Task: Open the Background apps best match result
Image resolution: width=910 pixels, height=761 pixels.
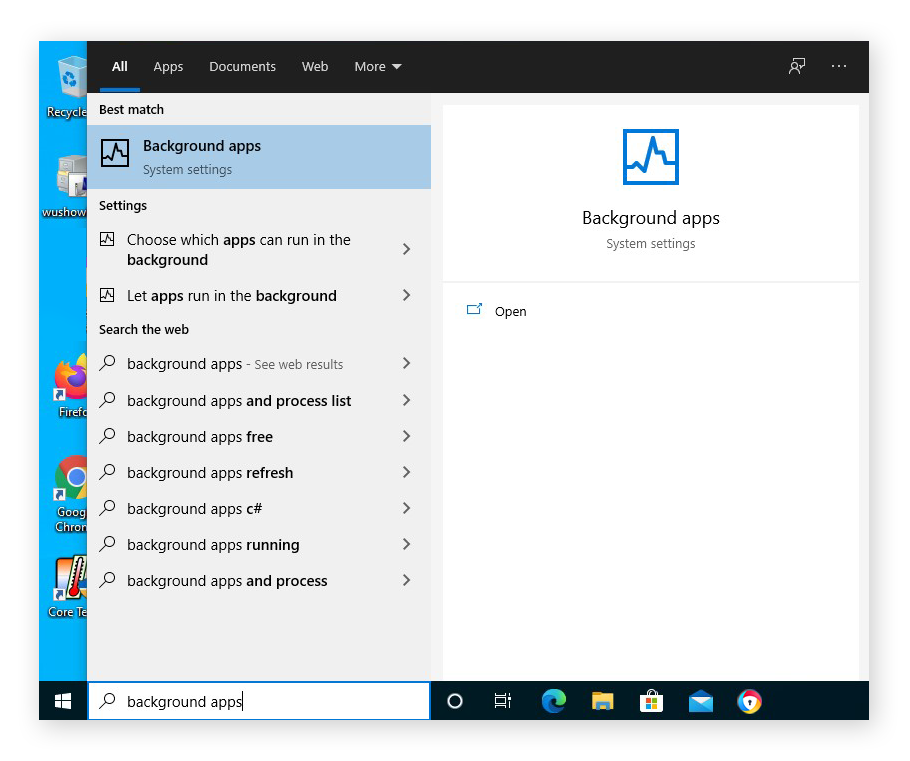Action: pyautogui.click(x=259, y=157)
